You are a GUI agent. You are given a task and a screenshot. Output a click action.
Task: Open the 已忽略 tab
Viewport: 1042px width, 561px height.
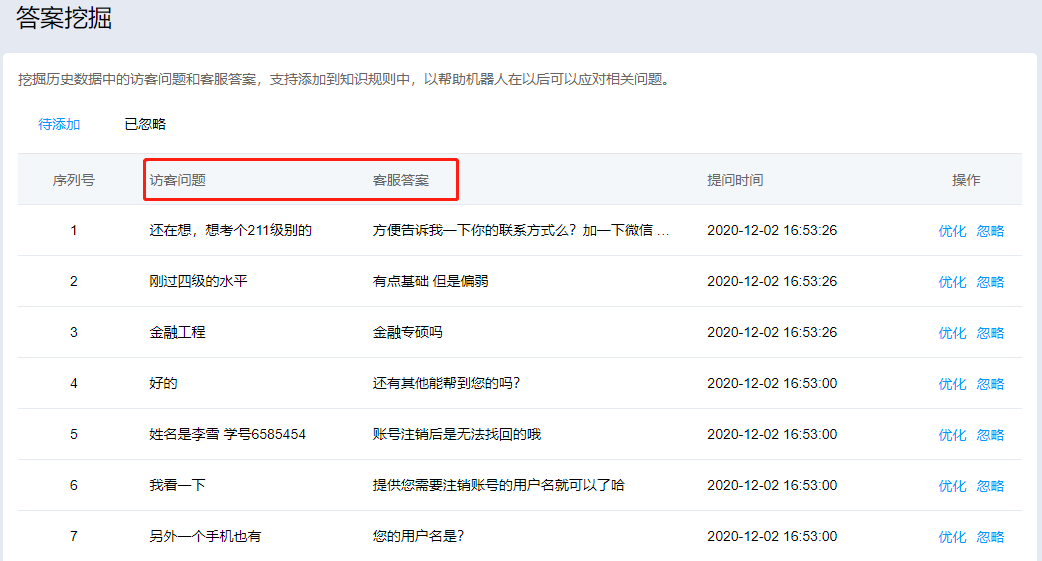pos(145,125)
